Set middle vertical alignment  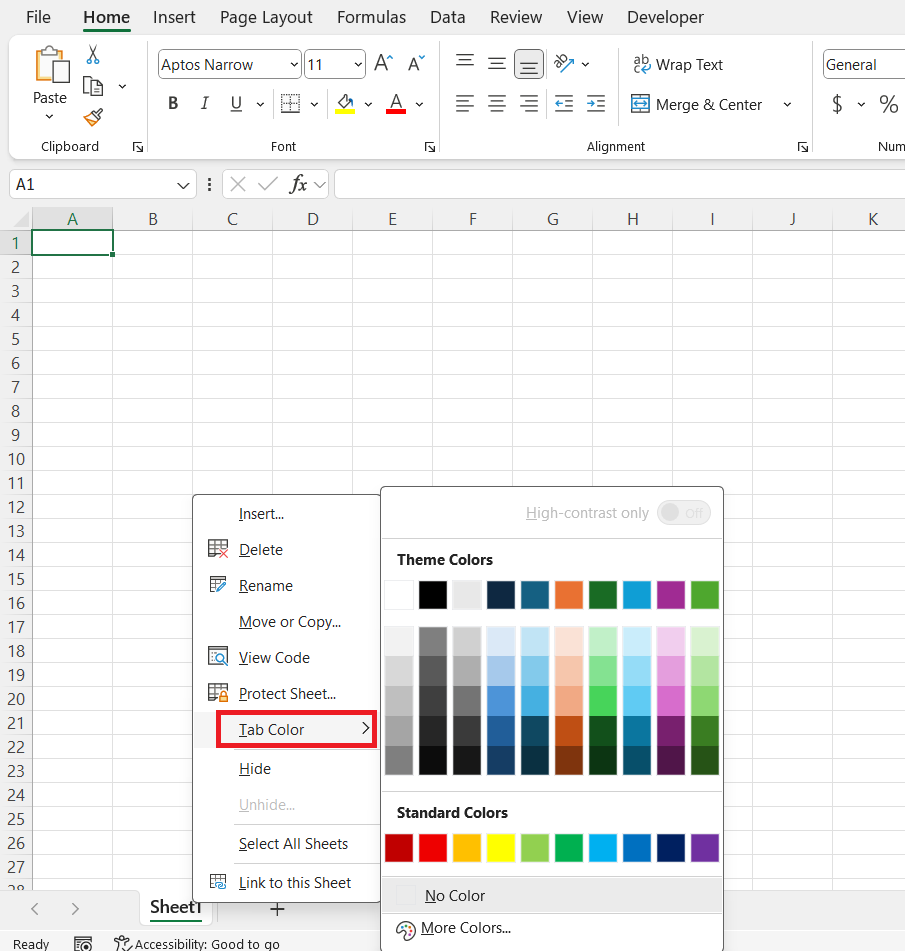pos(497,63)
